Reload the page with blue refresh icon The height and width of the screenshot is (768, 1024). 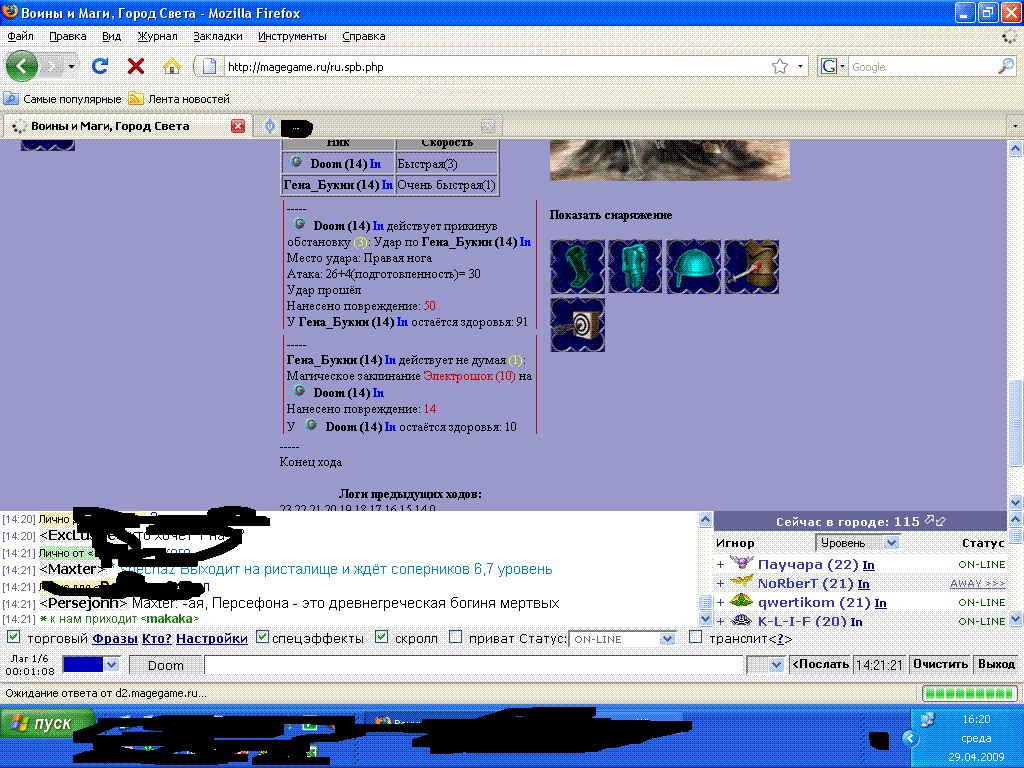99,66
